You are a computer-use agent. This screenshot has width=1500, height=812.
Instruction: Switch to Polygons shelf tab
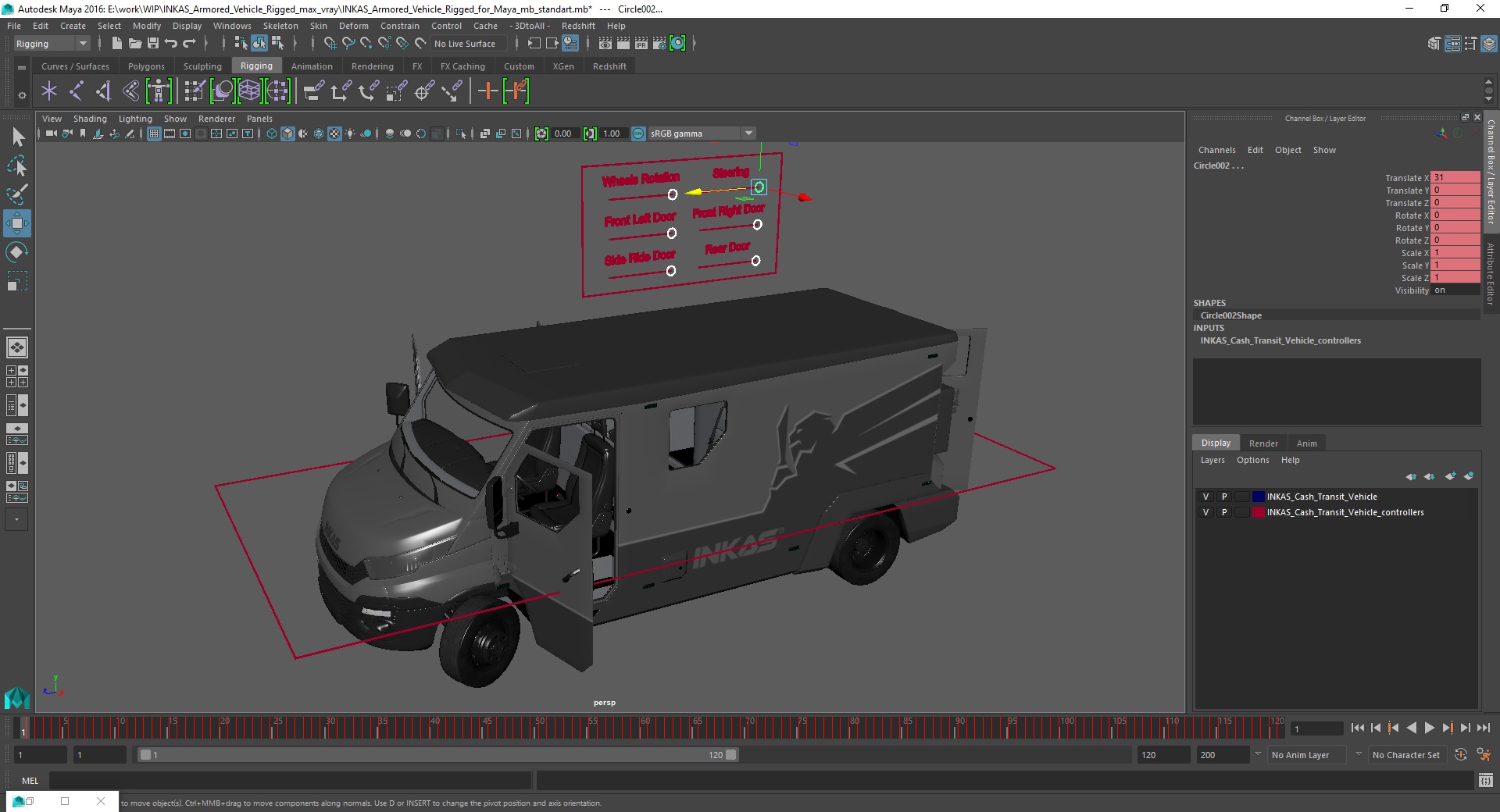[x=146, y=66]
